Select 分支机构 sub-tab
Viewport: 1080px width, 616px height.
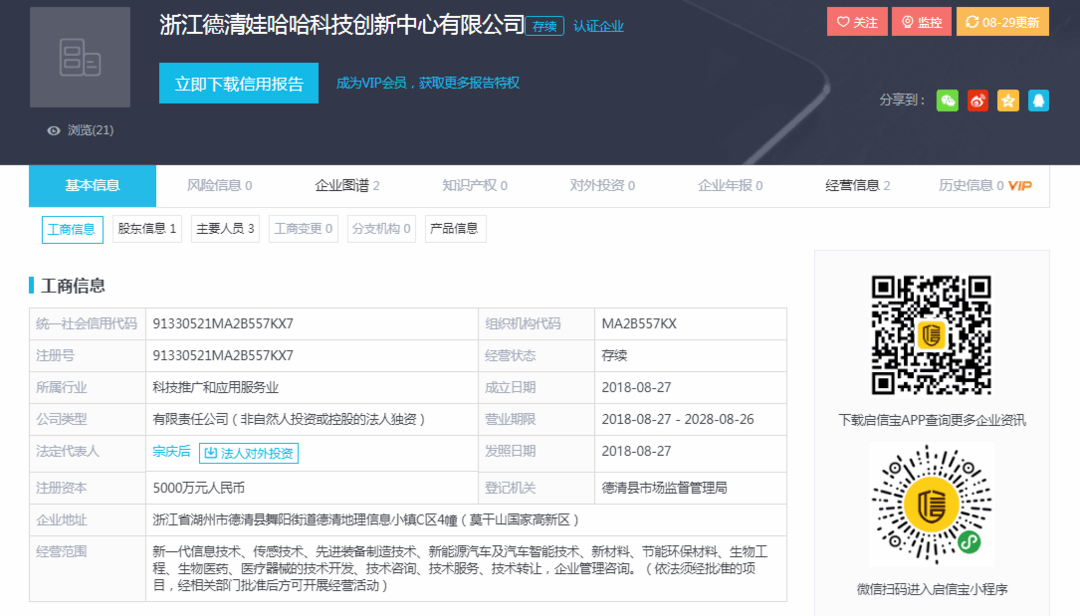click(381, 229)
